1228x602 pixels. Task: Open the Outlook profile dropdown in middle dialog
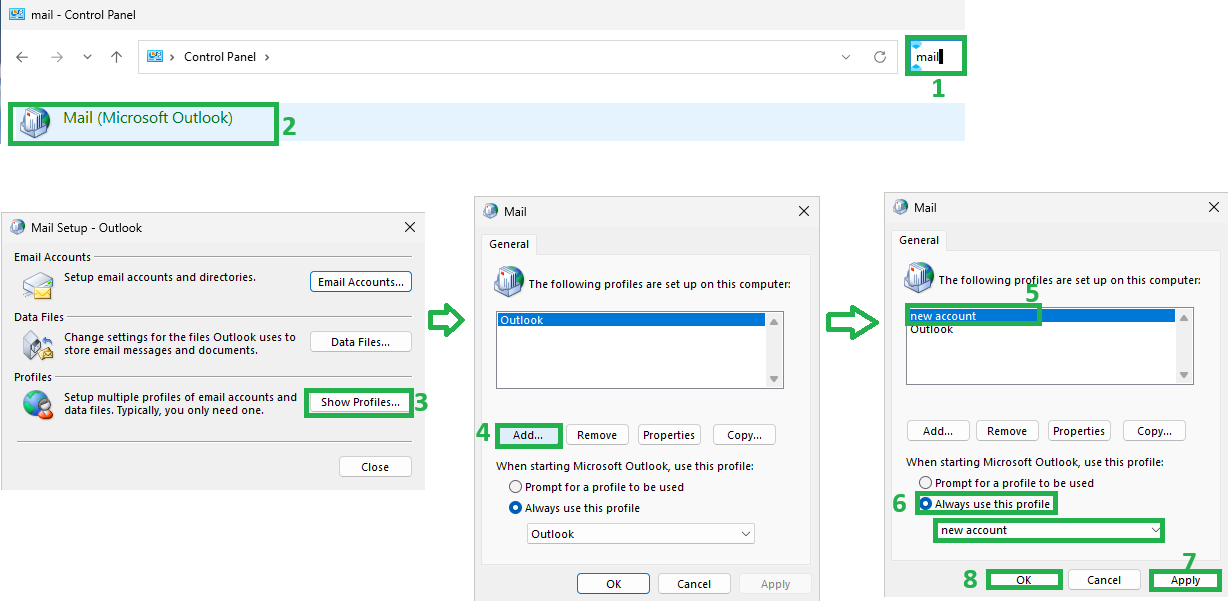tap(640, 534)
